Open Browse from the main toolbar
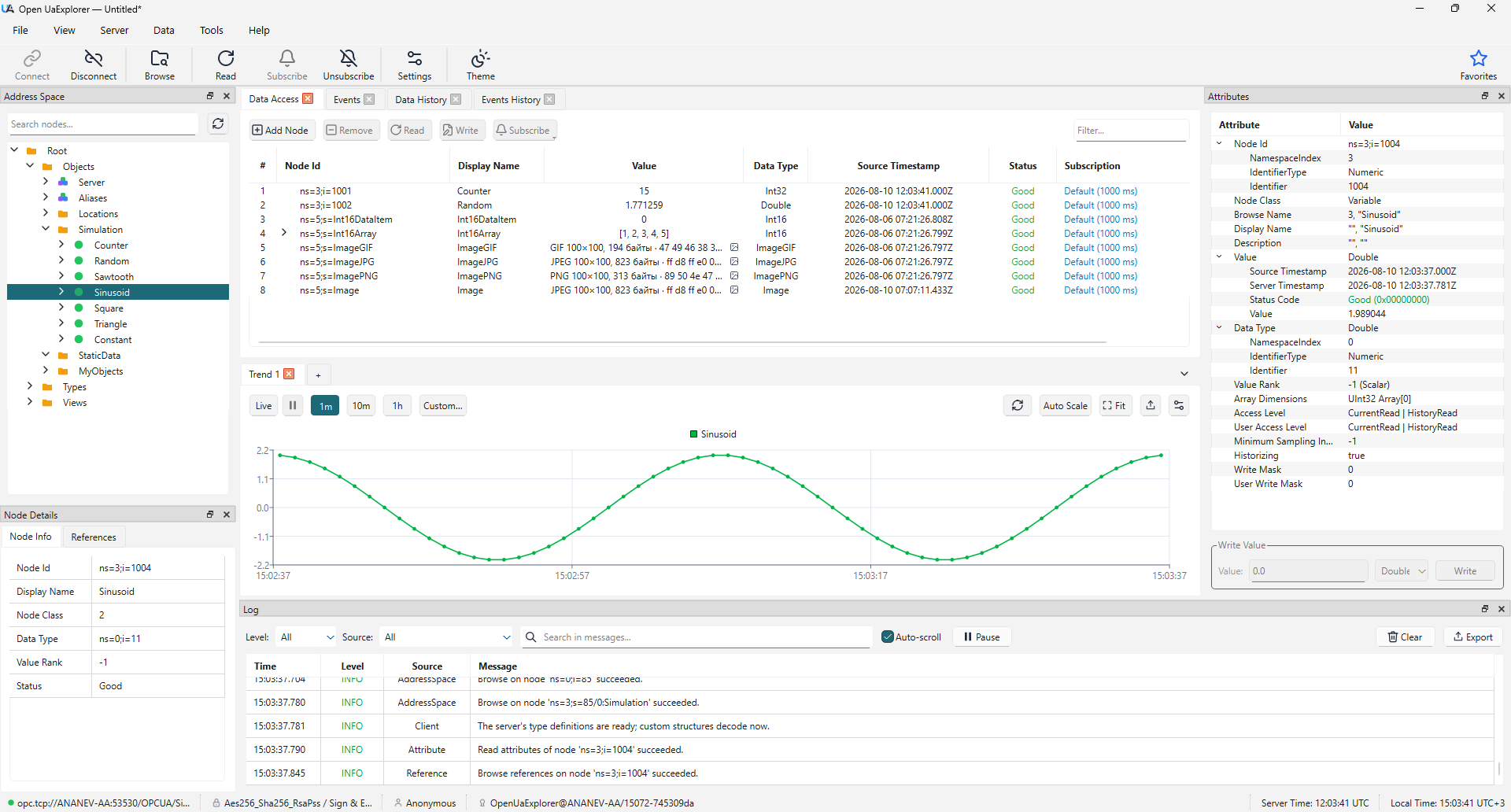 160,65
